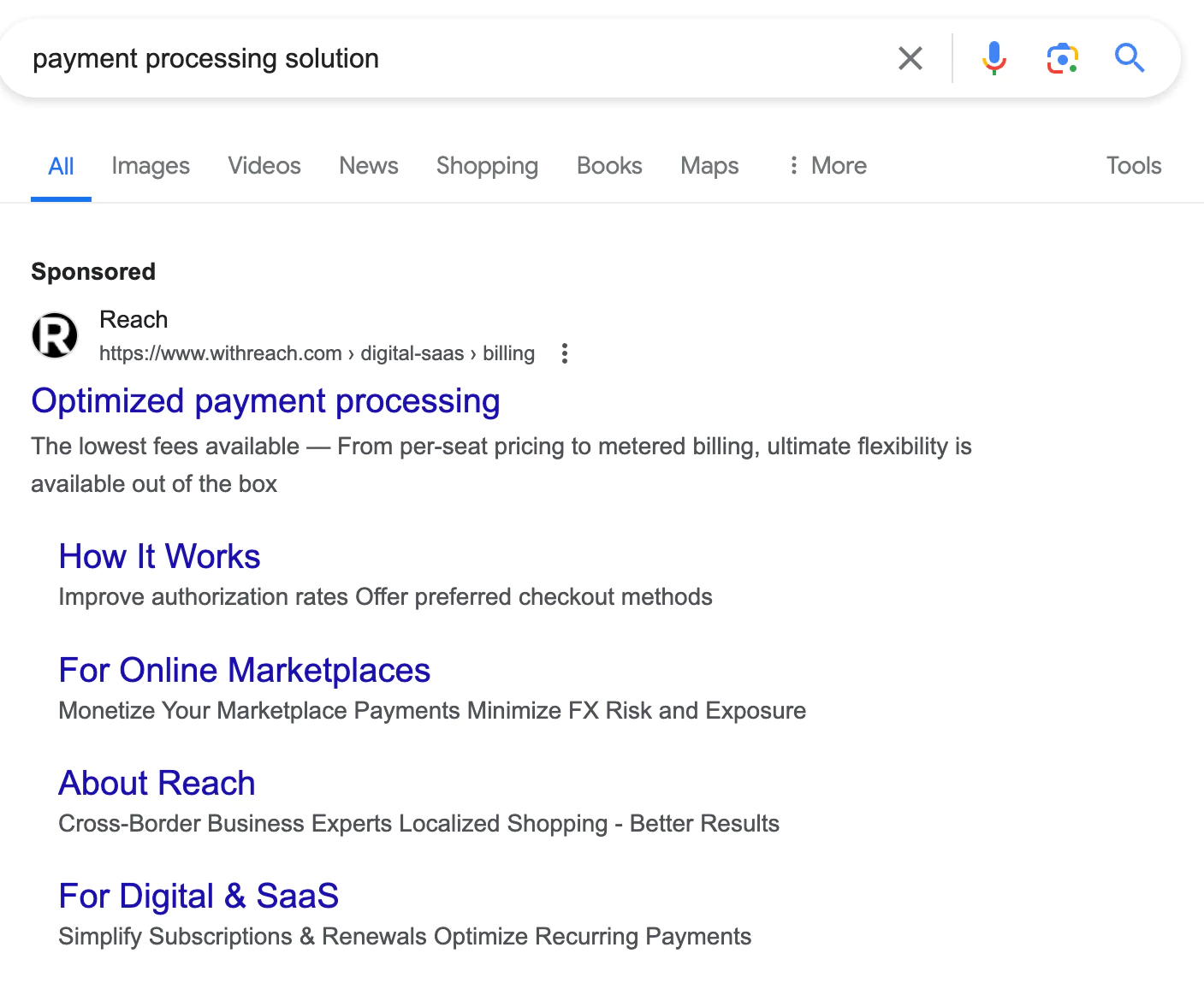Viewport: 1204px width, 983px height.
Task: Switch to the Videos tab
Action: tap(264, 166)
